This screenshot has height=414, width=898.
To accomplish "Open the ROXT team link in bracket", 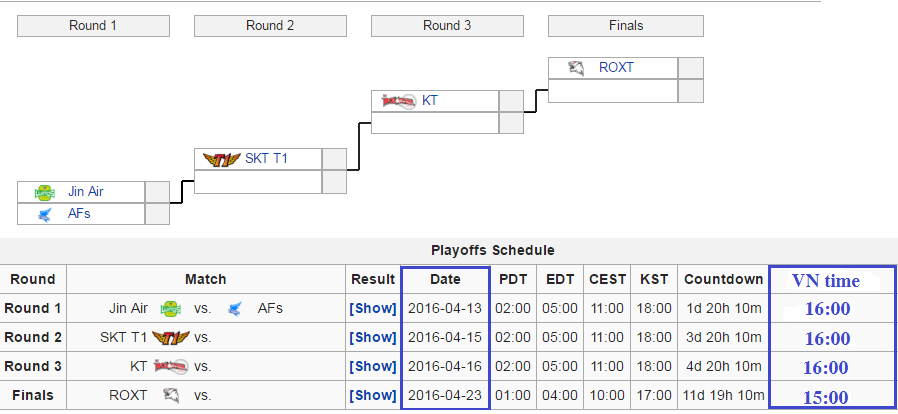I will point(616,68).
